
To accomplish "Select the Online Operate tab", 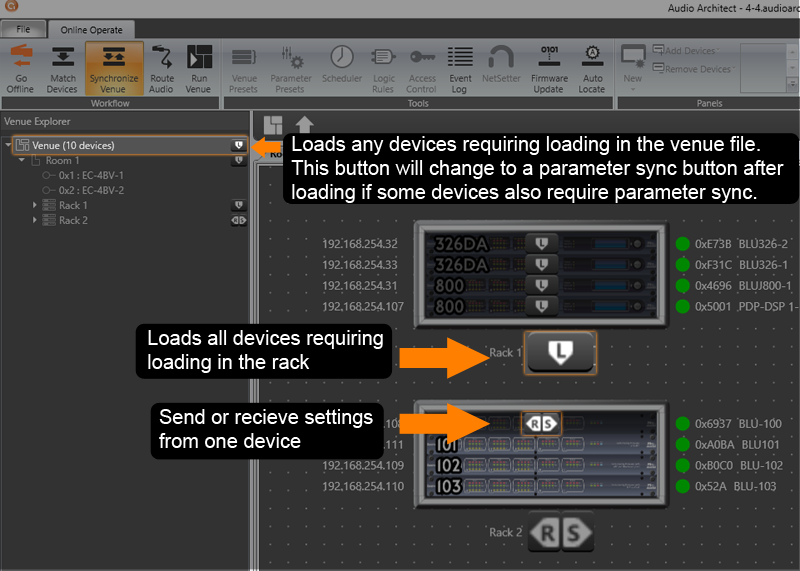I will coord(91,30).
